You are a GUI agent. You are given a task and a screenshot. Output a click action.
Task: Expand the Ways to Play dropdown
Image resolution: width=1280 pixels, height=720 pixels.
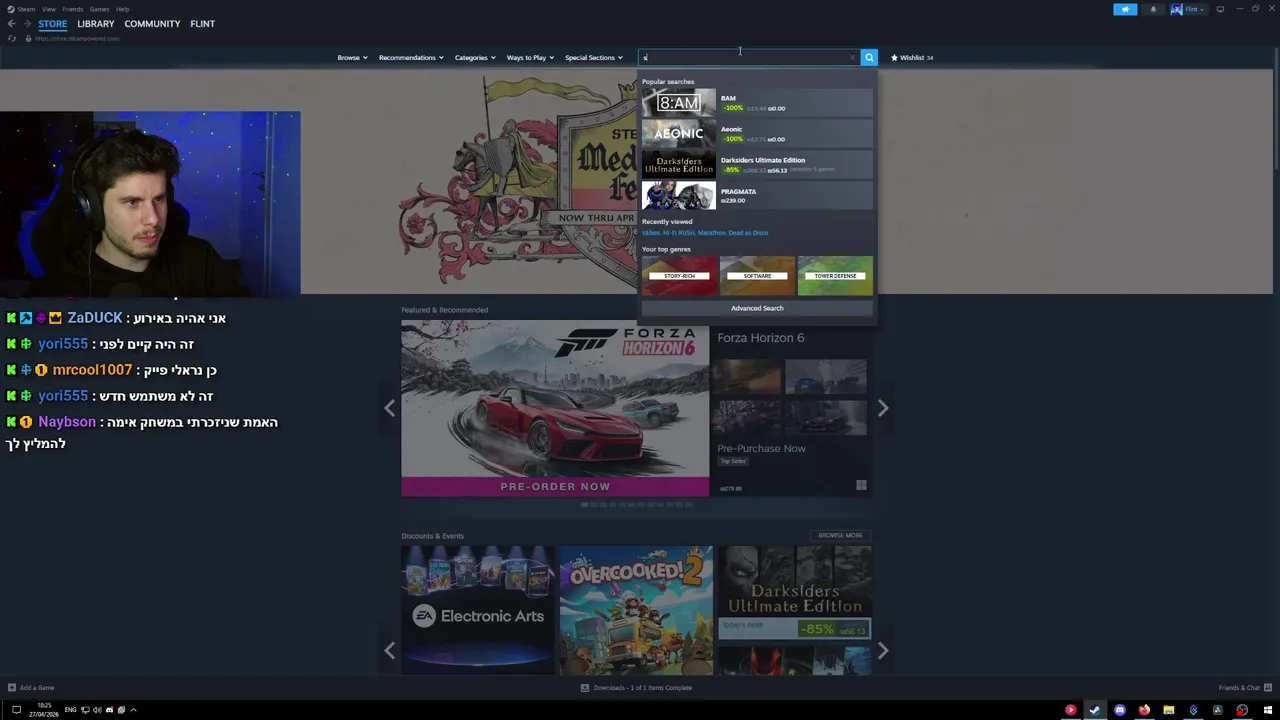click(x=530, y=57)
